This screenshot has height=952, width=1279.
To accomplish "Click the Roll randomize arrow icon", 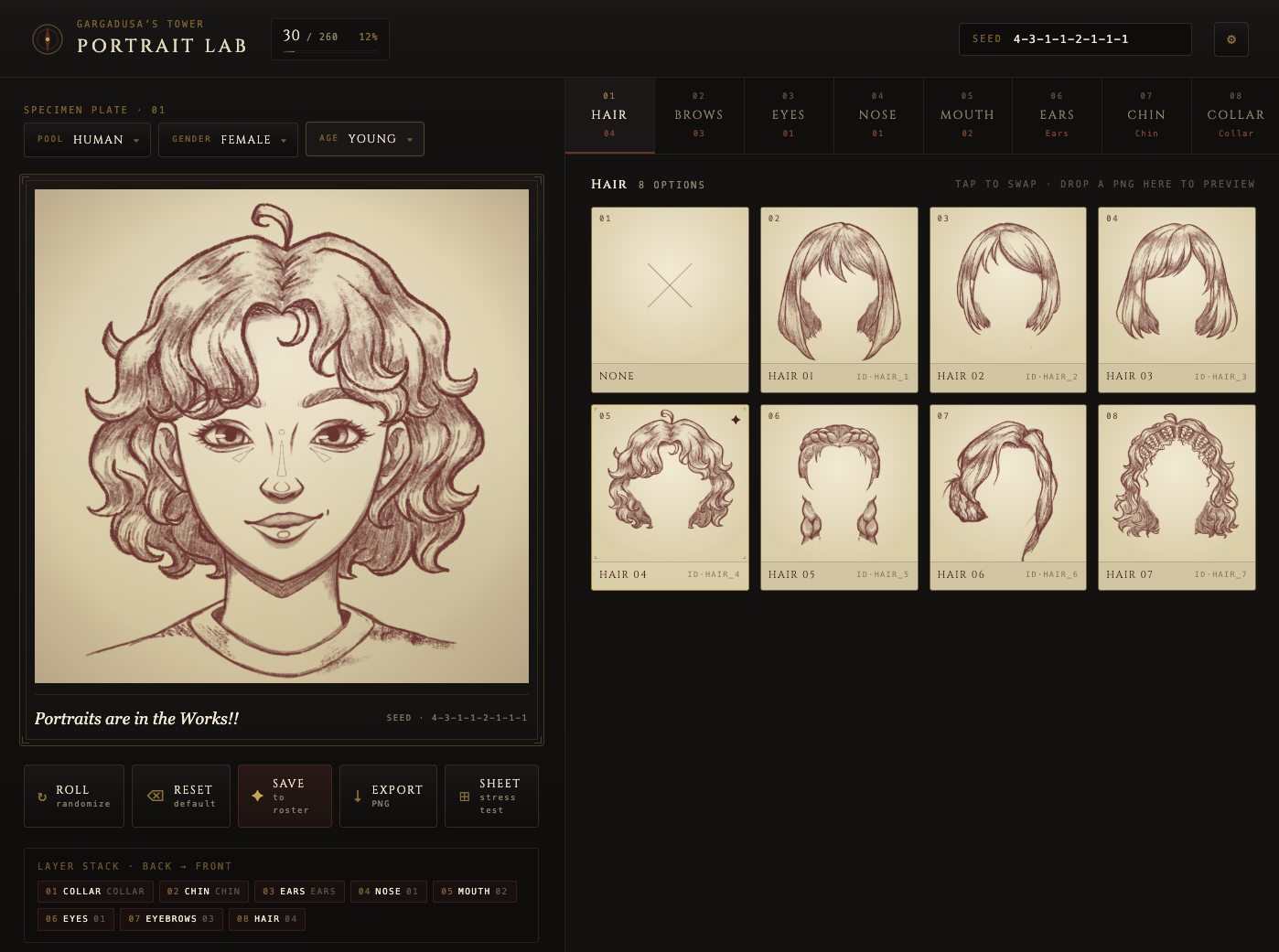I will click(x=42, y=797).
